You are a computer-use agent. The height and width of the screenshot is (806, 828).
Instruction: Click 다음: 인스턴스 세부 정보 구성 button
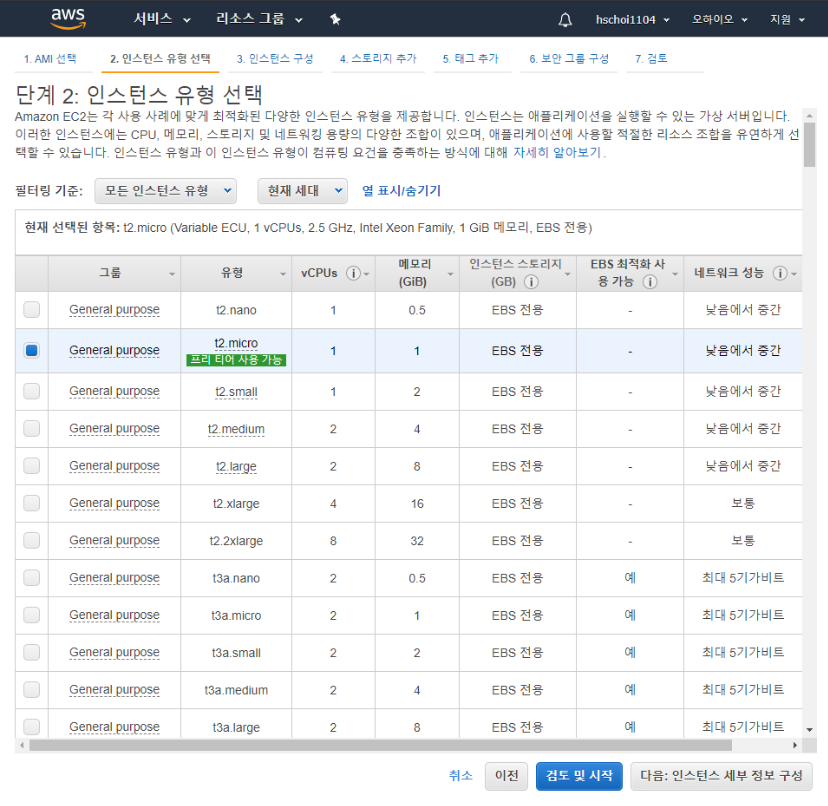point(721,776)
